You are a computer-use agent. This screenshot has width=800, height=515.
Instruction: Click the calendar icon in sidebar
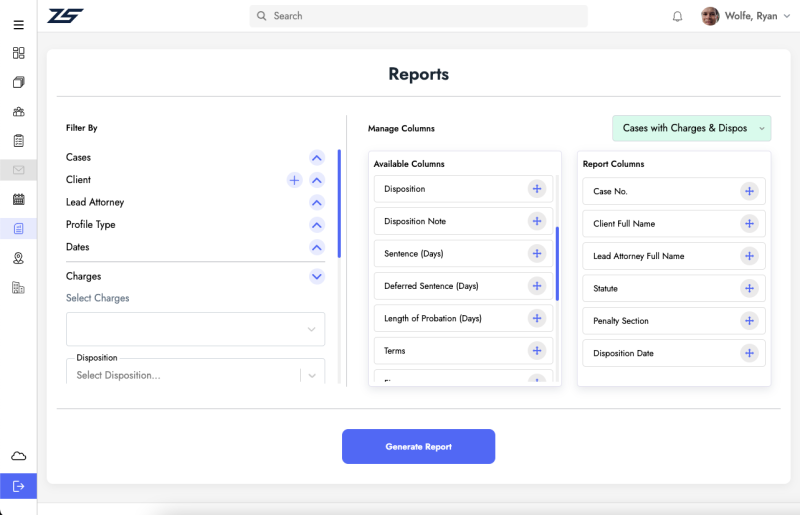[x=18, y=199]
